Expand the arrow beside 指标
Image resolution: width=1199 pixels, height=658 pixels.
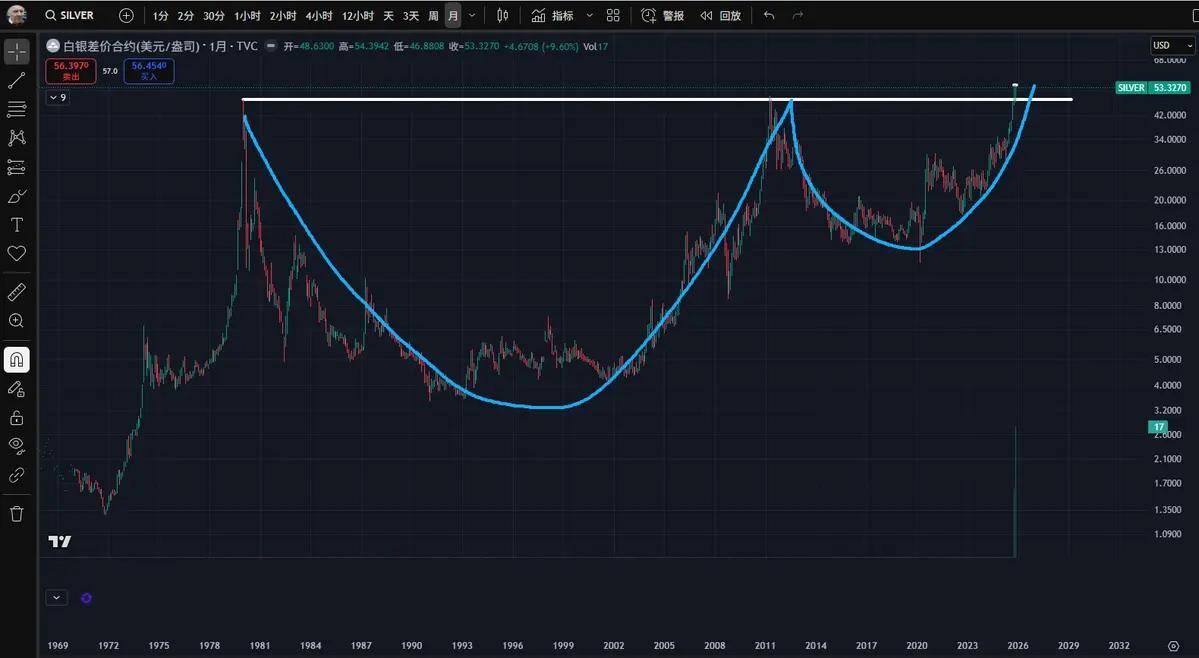tap(590, 15)
